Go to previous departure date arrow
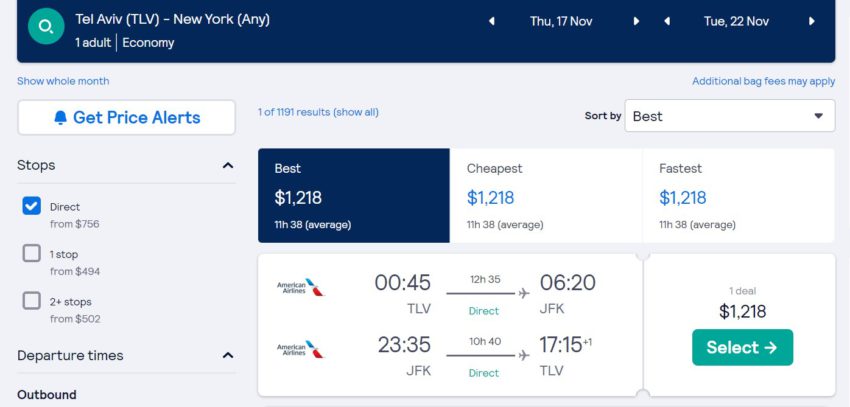850x407 pixels. tap(492, 22)
